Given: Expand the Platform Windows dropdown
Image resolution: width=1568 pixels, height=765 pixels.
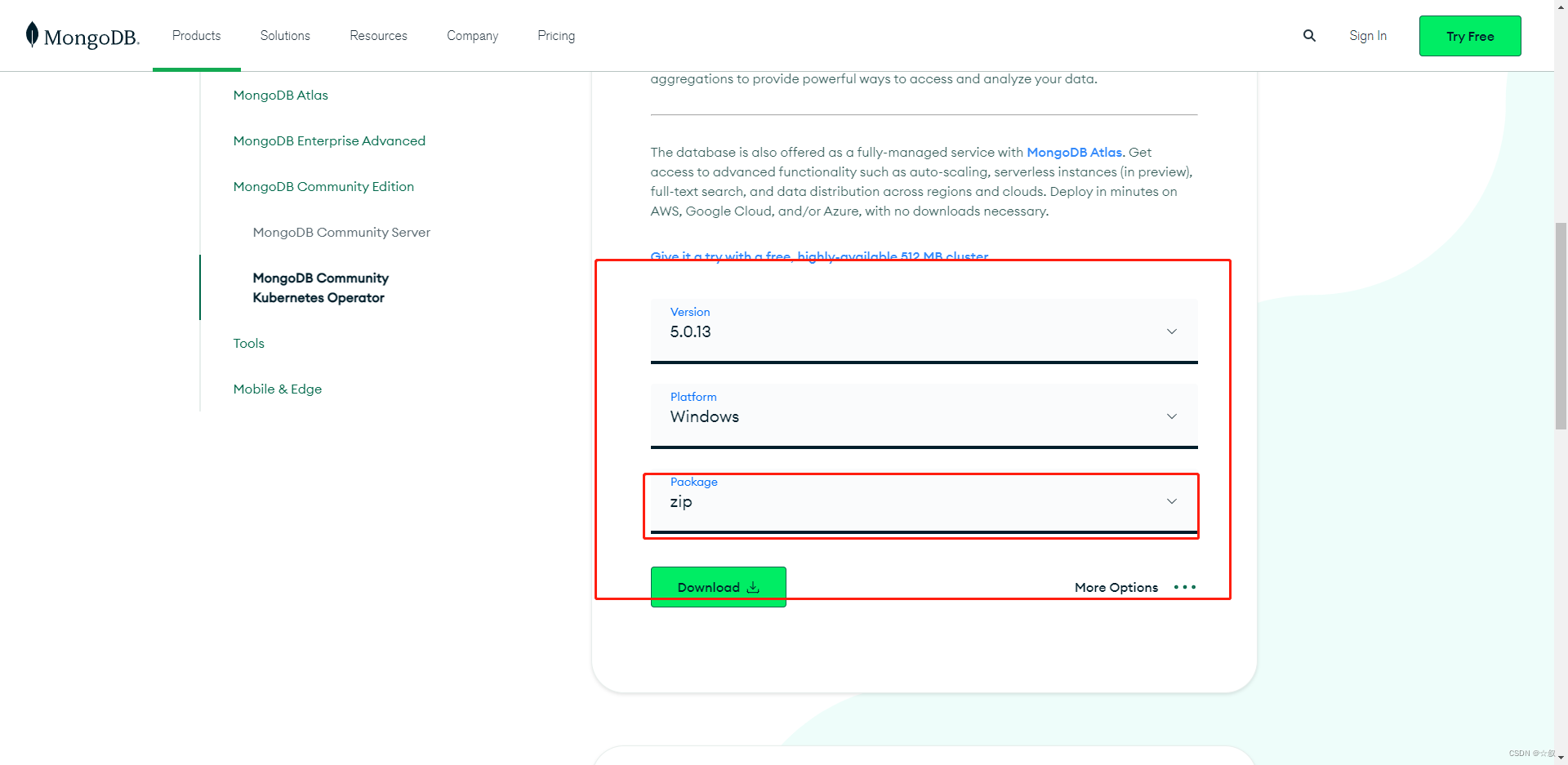Looking at the screenshot, I should click(x=924, y=416).
